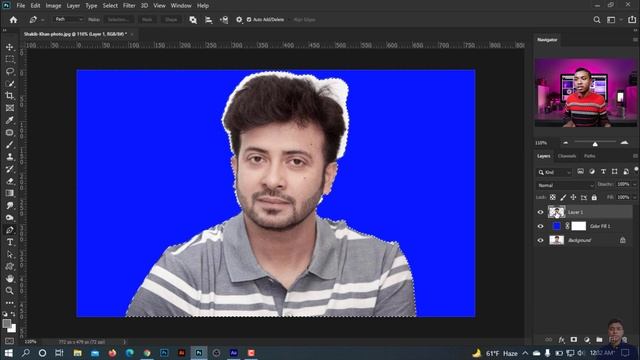Click the foreground color swatch
Image resolution: width=640 pixels, height=360 pixels.
coord(7,324)
